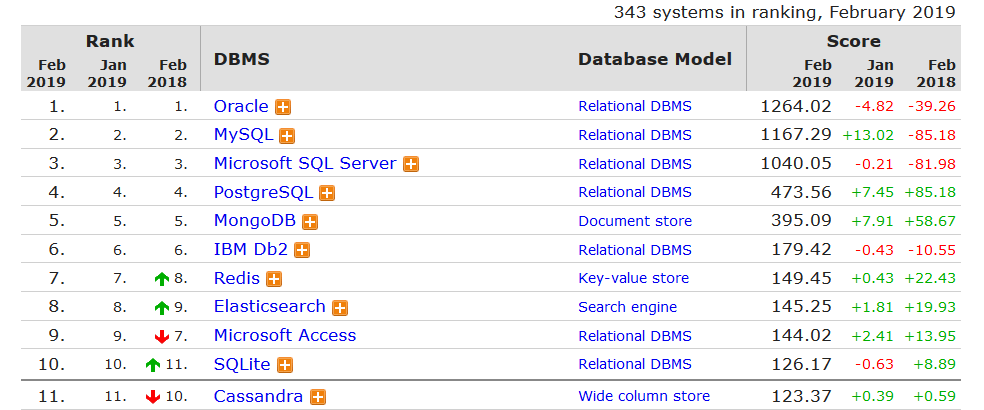
Task: Click the red down arrow in Microsoft Access row
Action: (162, 337)
